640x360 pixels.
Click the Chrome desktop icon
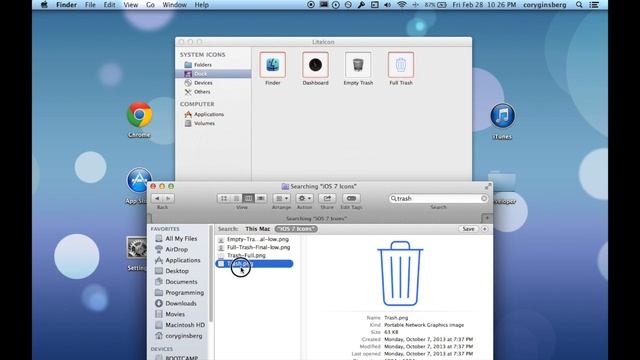coord(139,115)
